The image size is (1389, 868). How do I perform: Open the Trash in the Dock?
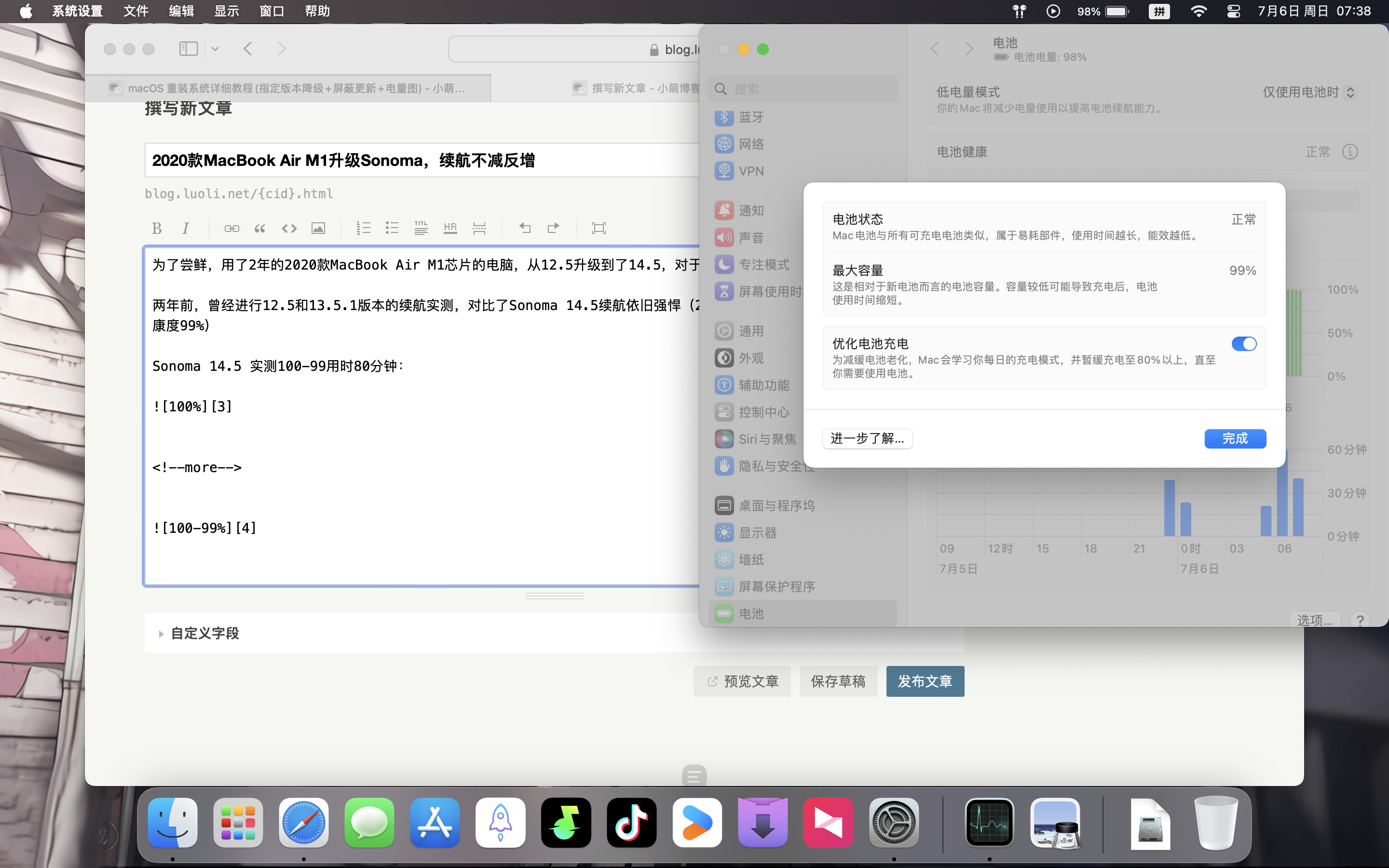click(x=1216, y=823)
